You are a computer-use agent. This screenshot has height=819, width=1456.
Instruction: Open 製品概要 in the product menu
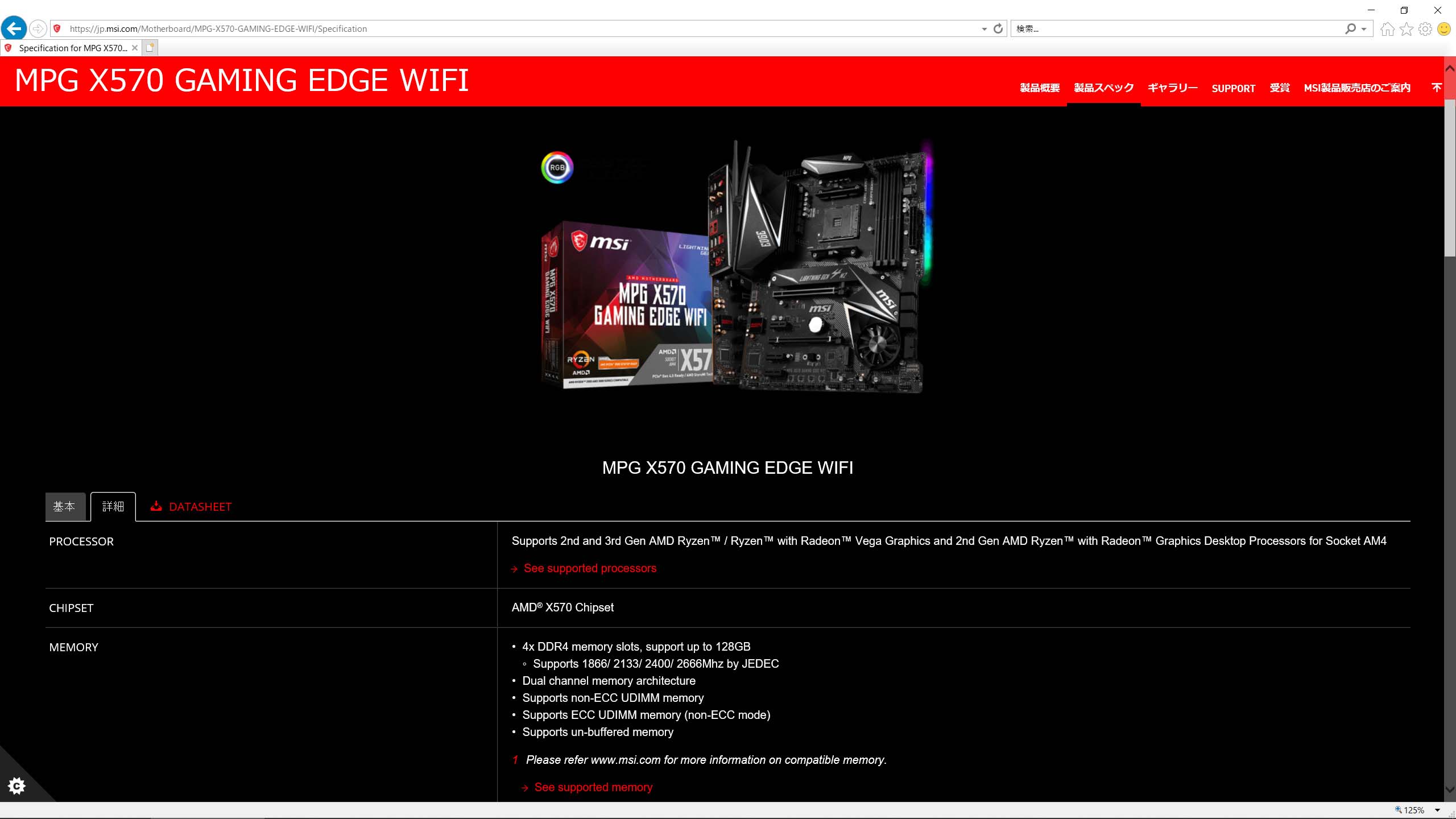[1040, 88]
